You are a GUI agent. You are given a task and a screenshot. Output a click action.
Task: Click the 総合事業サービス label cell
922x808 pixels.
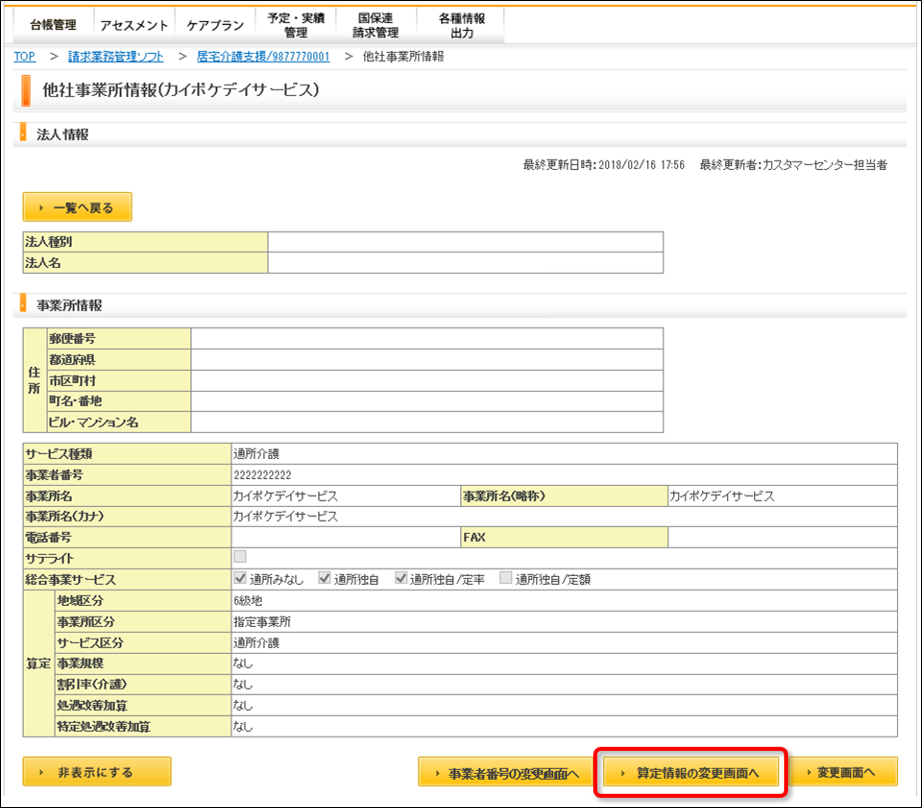pos(127,579)
